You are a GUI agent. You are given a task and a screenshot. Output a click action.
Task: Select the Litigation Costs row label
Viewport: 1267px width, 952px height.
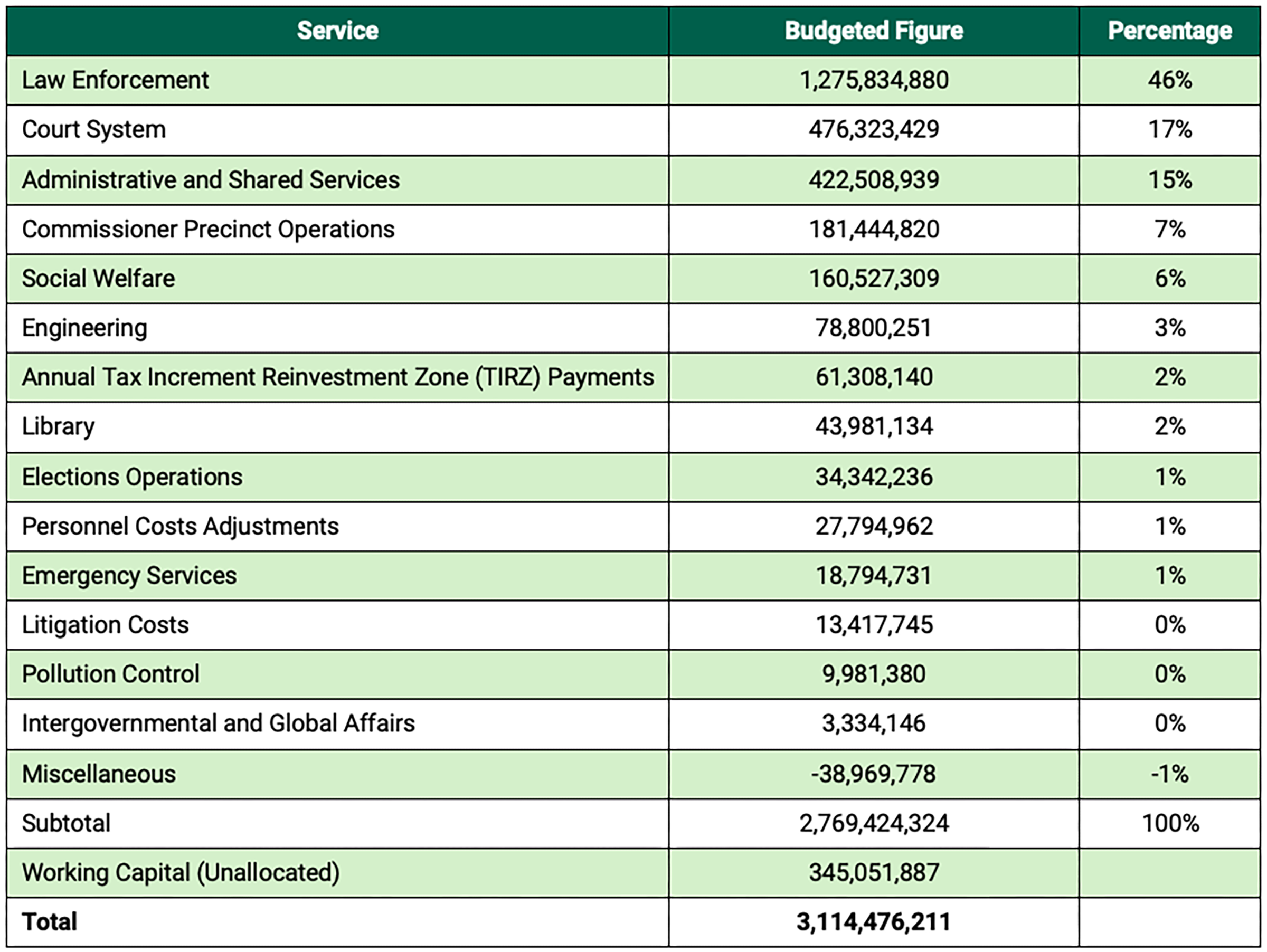[x=106, y=625]
